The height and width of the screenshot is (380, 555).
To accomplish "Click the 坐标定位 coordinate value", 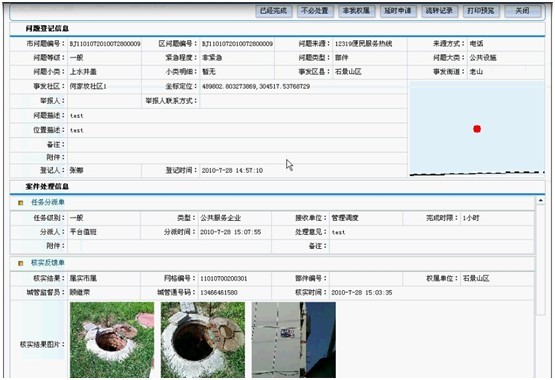I will coord(256,86).
